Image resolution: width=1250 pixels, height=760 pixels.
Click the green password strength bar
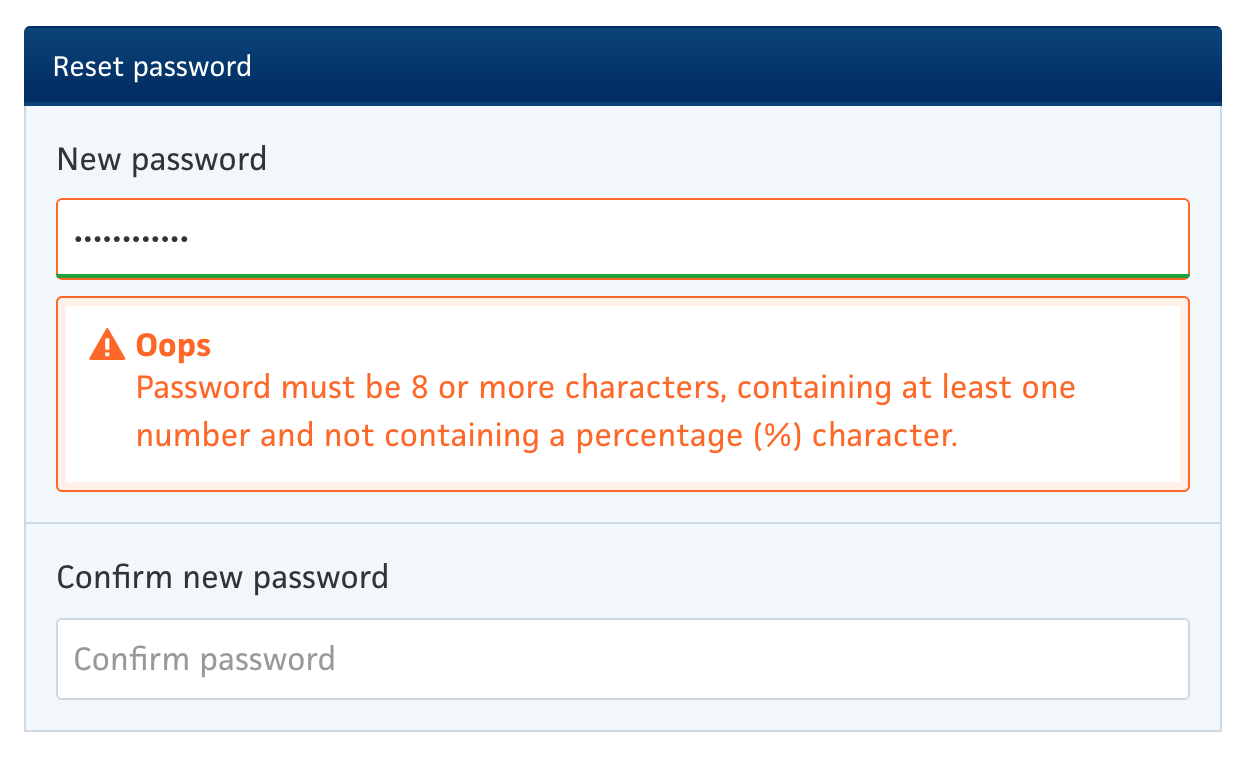pos(622,275)
